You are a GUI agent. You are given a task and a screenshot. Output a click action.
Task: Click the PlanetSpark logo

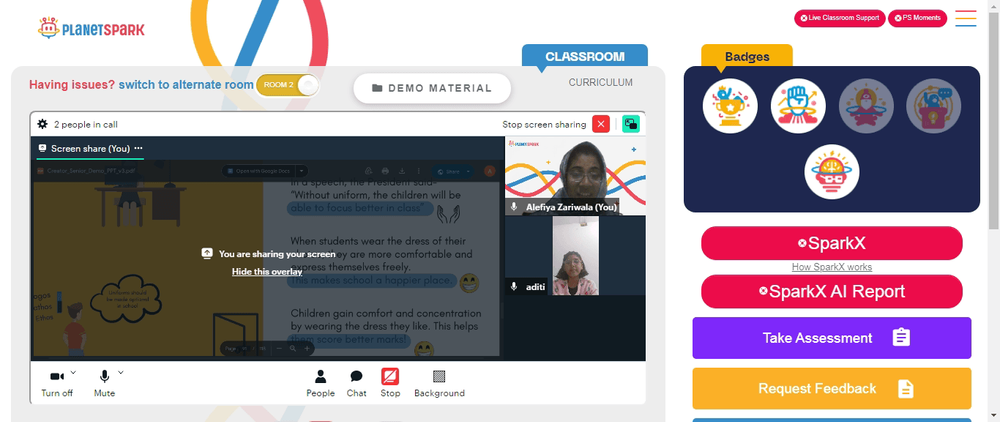[x=91, y=29]
